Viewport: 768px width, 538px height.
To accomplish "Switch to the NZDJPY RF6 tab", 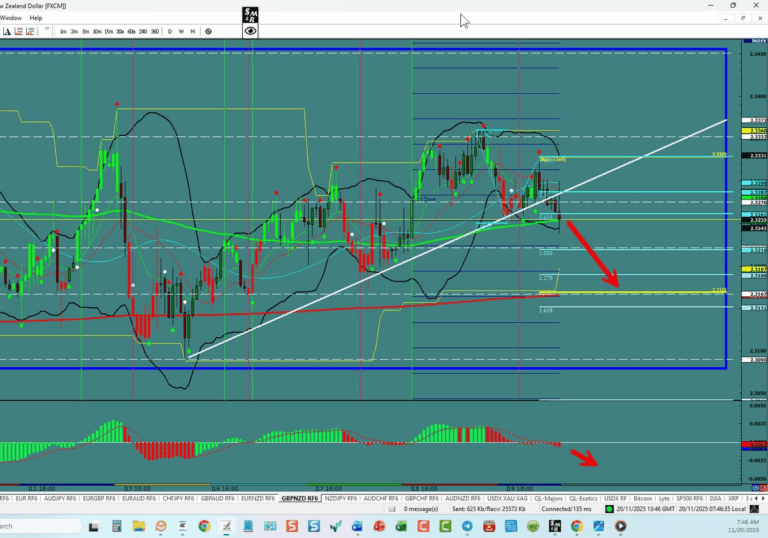I will pyautogui.click(x=341, y=498).
